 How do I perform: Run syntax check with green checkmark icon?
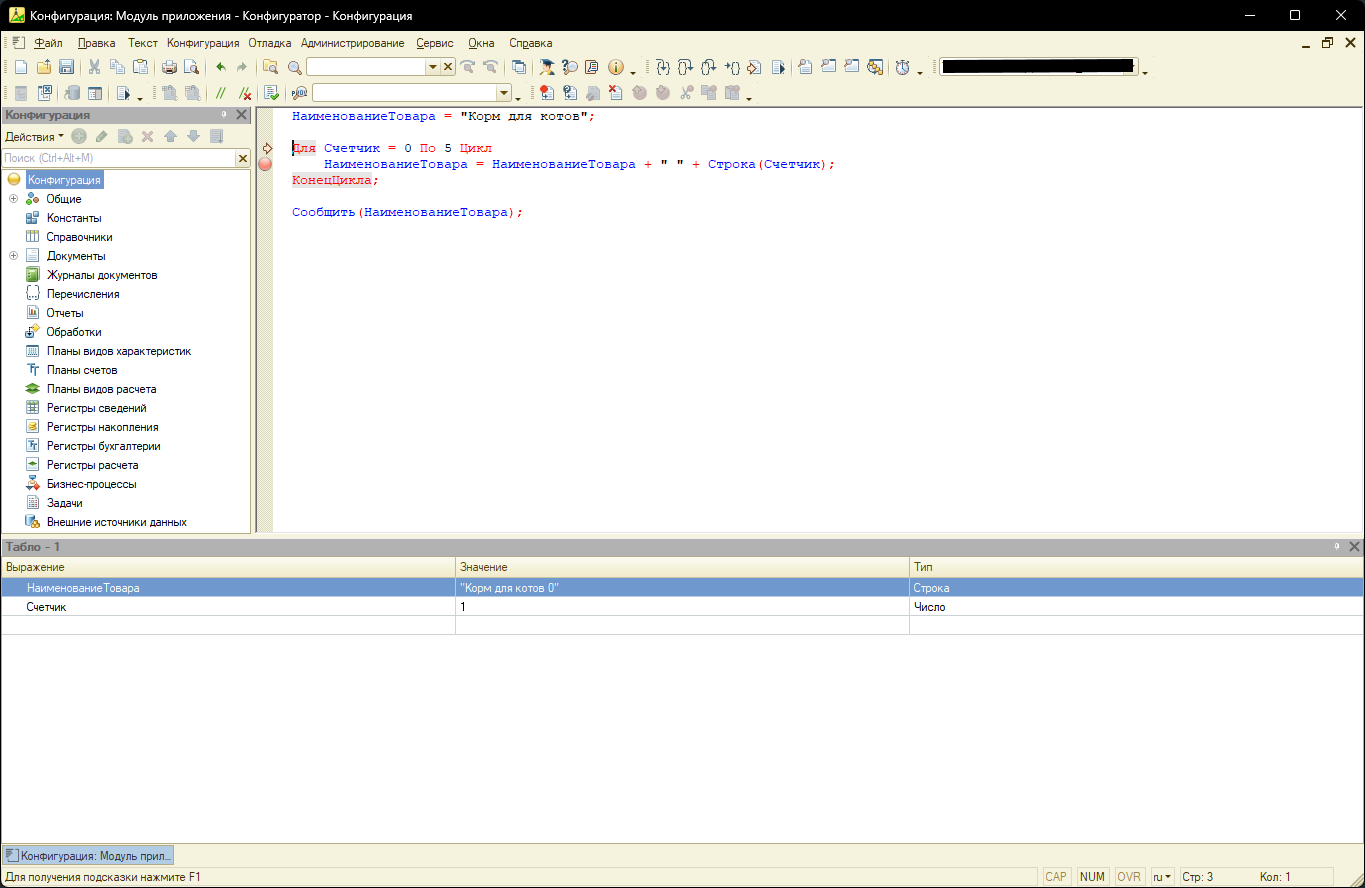(x=271, y=93)
